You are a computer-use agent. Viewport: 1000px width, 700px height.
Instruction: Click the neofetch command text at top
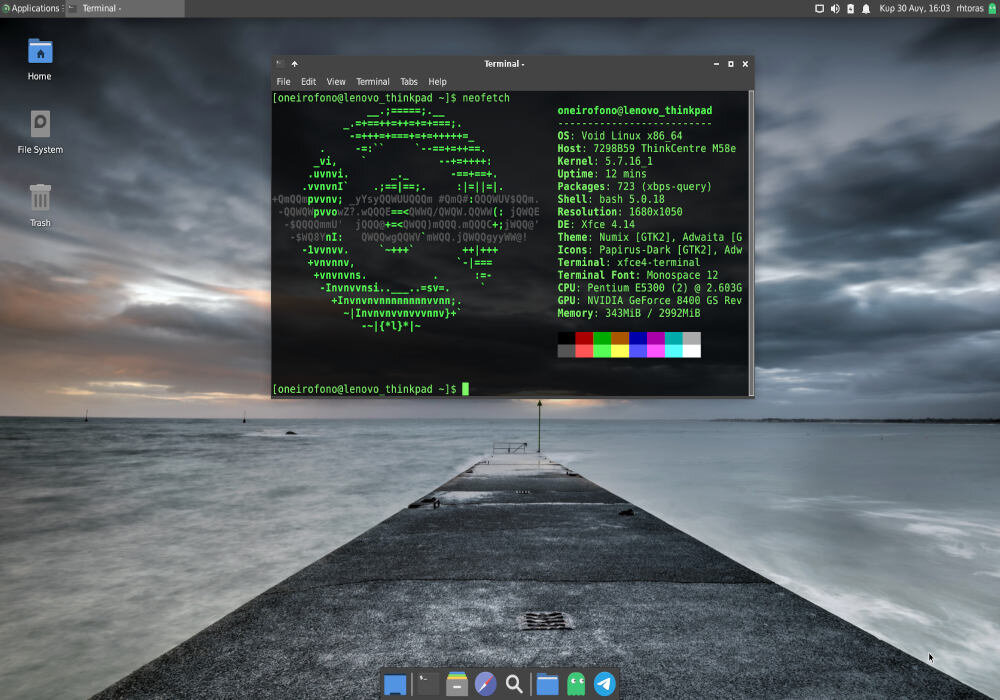[x=486, y=98]
